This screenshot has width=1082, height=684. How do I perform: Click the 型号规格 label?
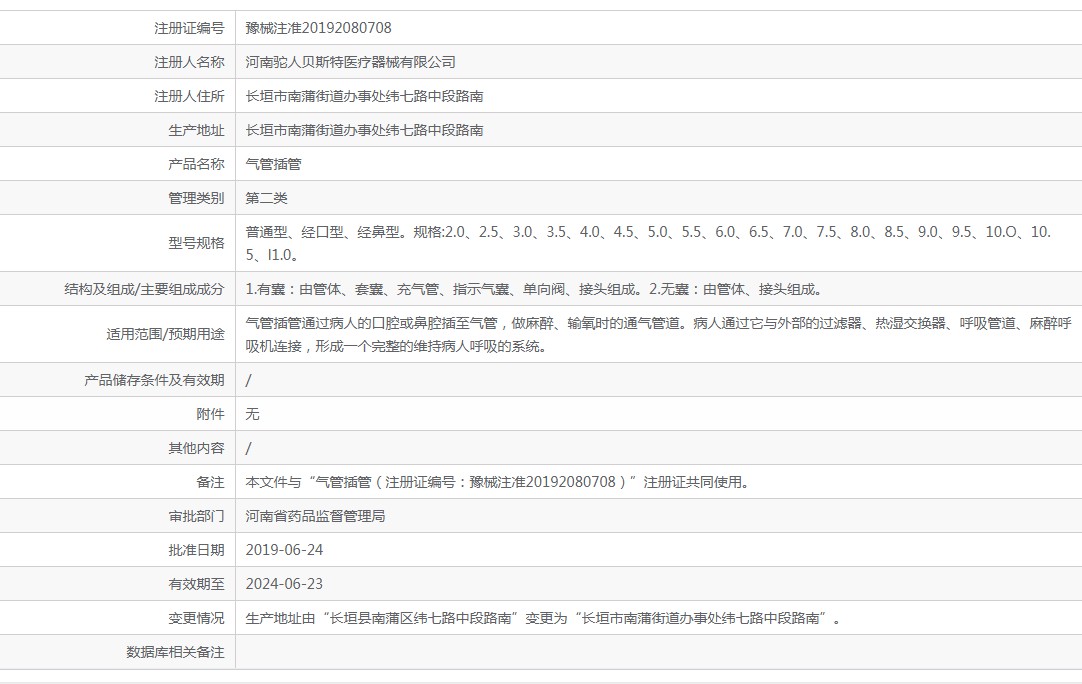click(196, 243)
